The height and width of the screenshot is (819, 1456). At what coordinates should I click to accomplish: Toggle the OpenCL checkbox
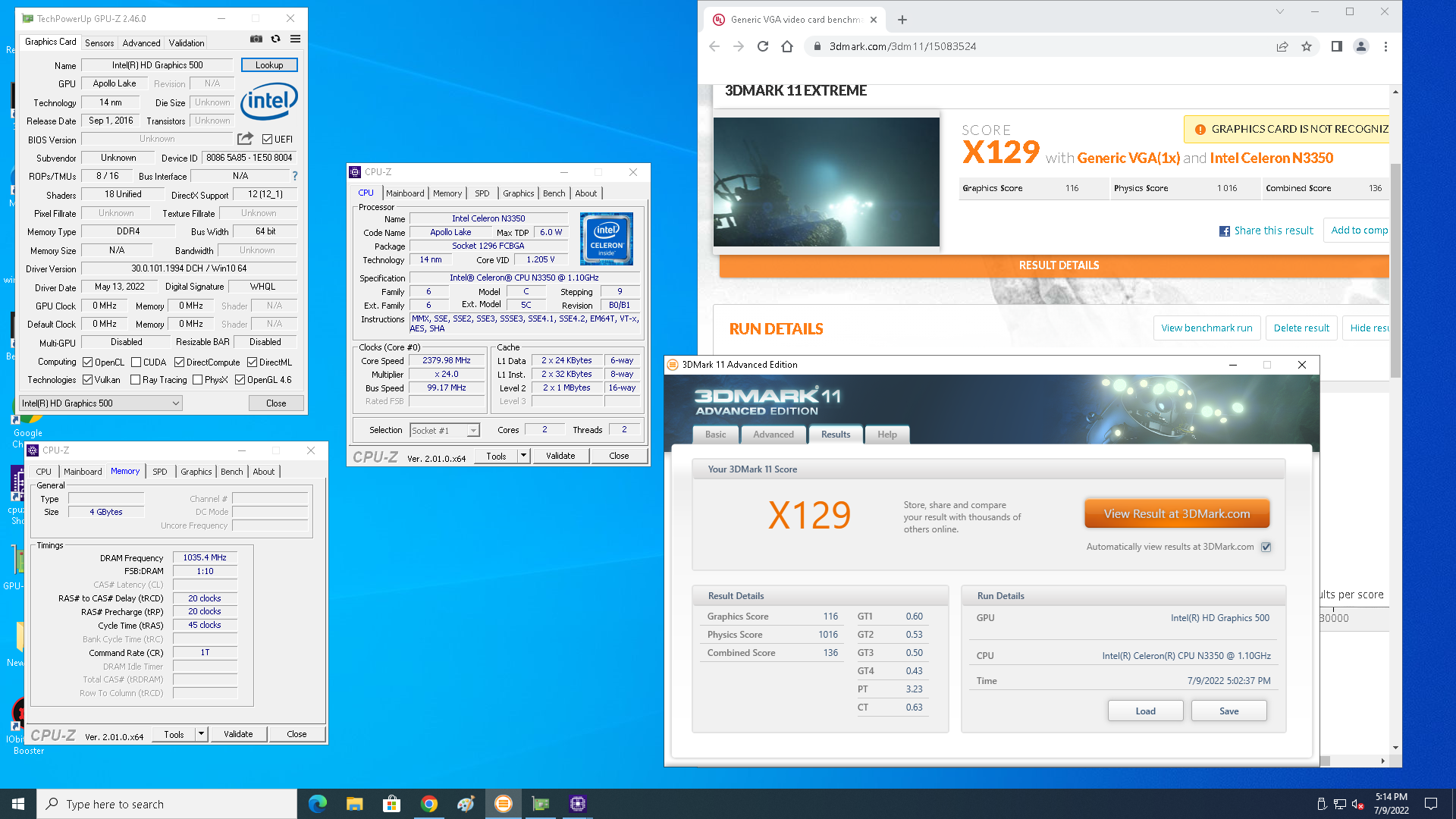tap(87, 362)
